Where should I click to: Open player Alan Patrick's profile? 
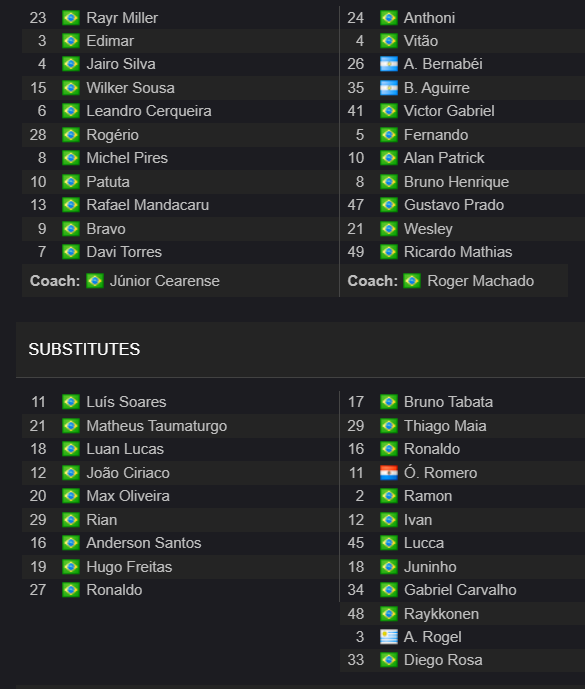[x=444, y=158]
